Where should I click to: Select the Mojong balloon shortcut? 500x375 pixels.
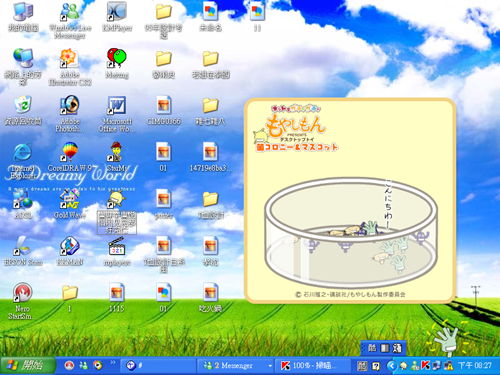tap(117, 63)
